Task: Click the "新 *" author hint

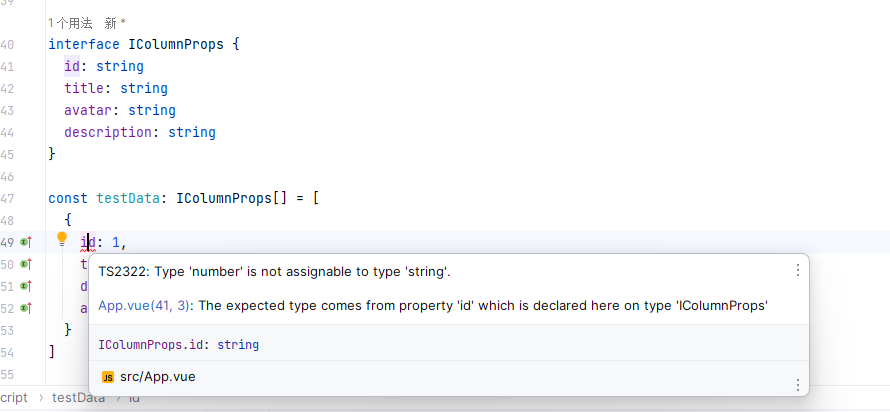Action: click(116, 22)
